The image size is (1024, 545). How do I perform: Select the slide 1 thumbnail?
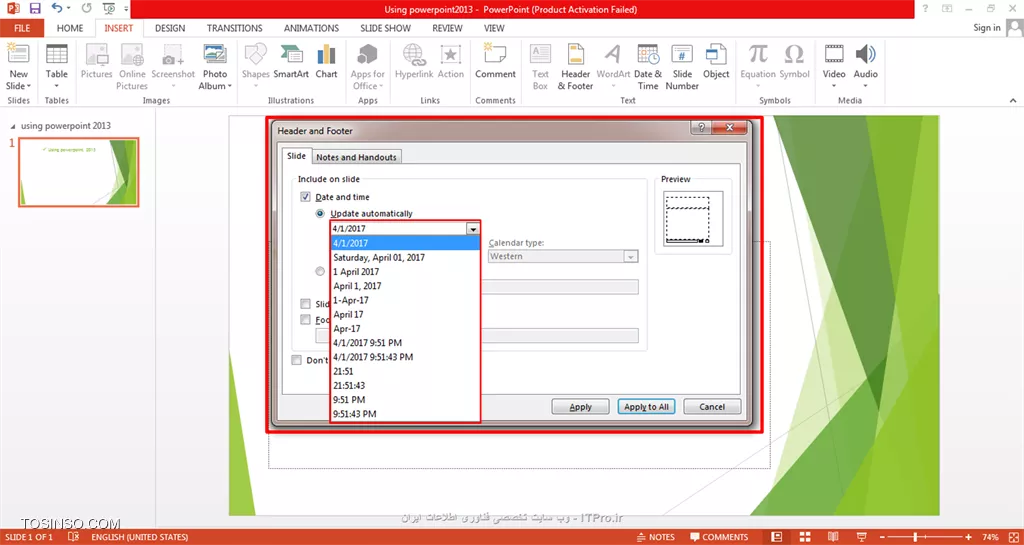(78, 172)
